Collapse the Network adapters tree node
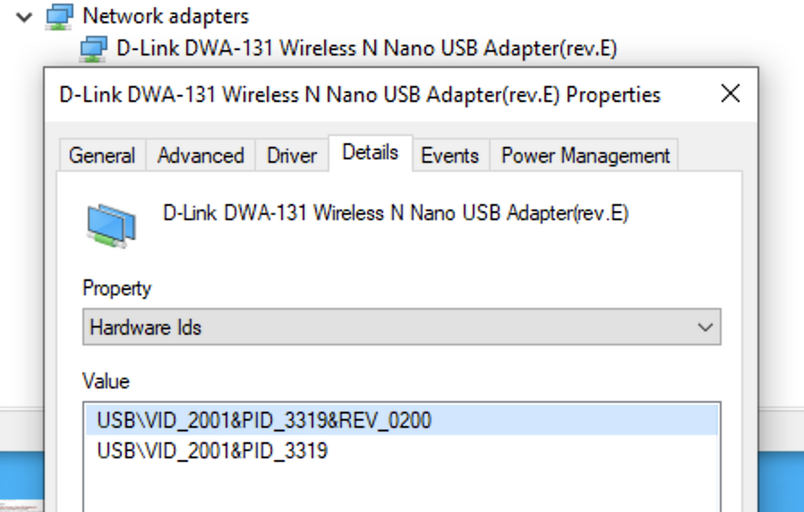This screenshot has height=512, width=804. point(24,17)
